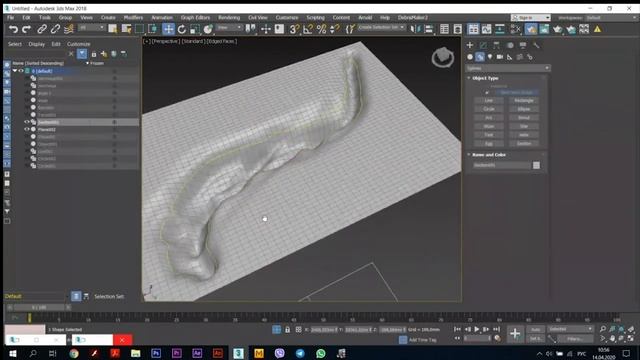
Task: Select the Lights category in Create panel
Action: coord(490,57)
